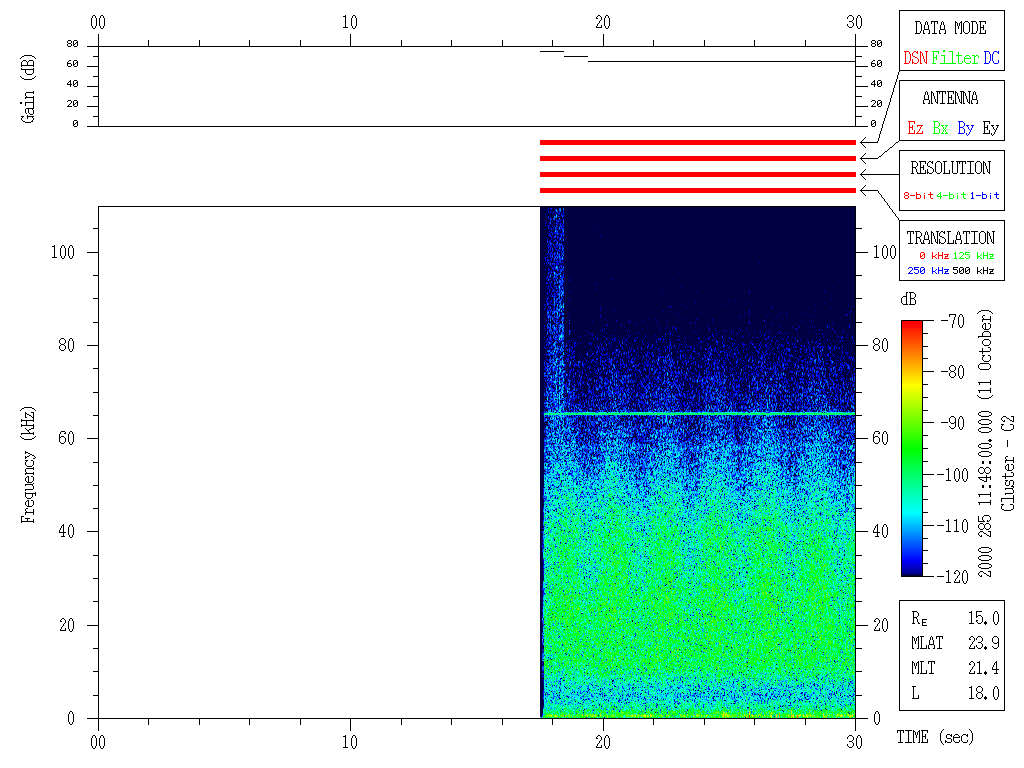Click the 1-bit resolution label
The image size is (1024, 768).
coord(984,196)
